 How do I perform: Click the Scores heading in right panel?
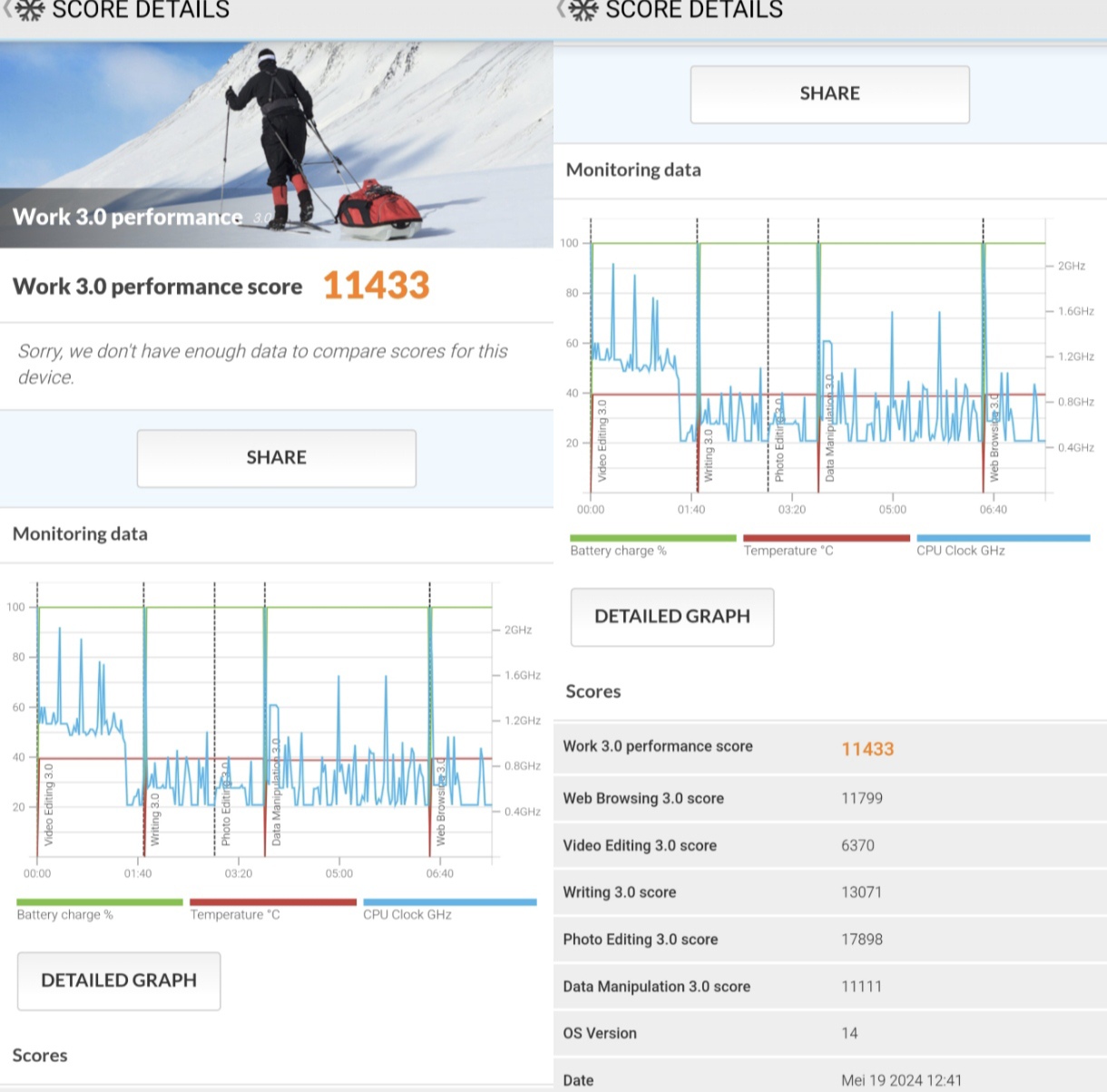click(x=593, y=691)
